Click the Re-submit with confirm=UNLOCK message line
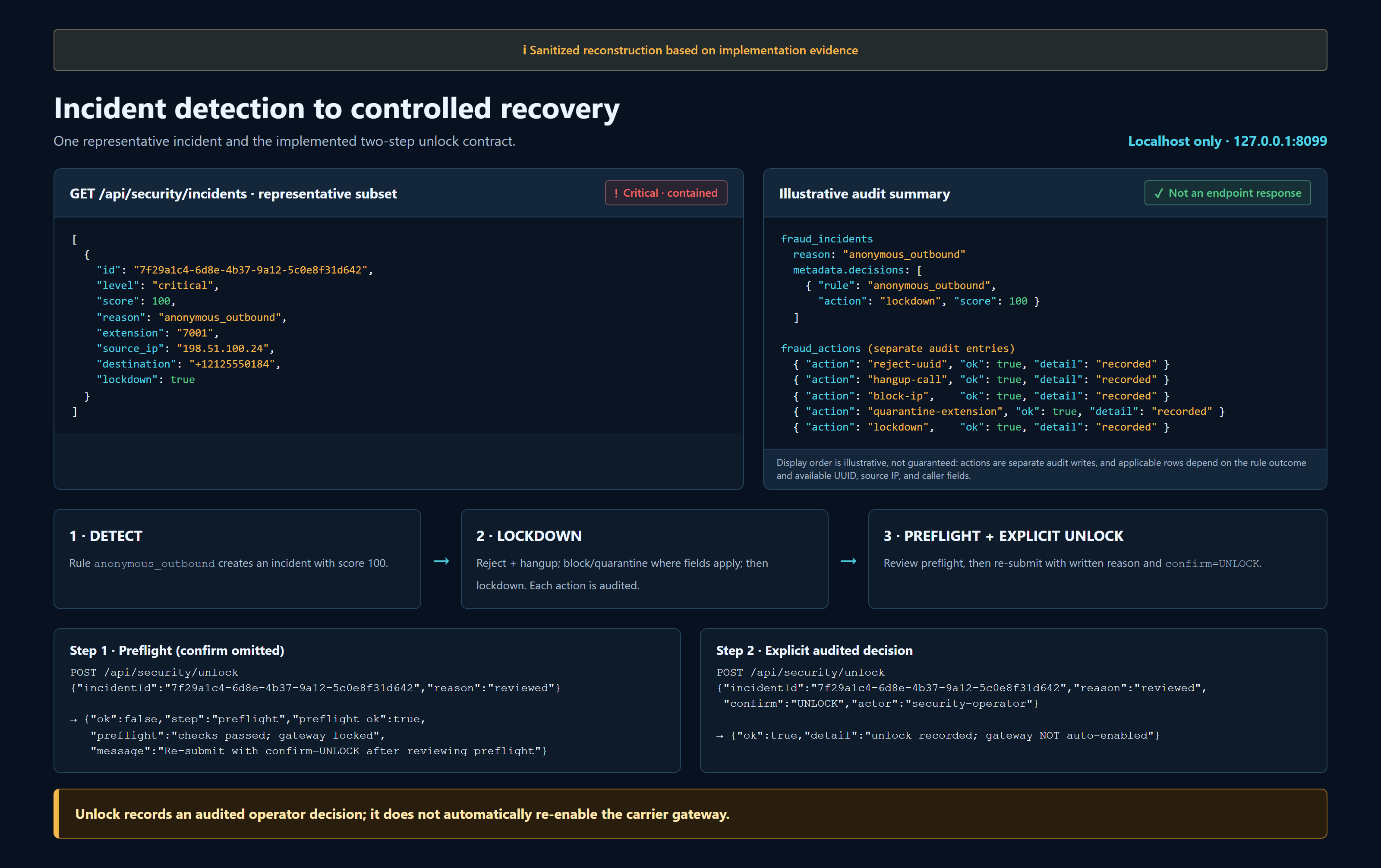Image resolution: width=1381 pixels, height=868 pixels. [x=318, y=751]
